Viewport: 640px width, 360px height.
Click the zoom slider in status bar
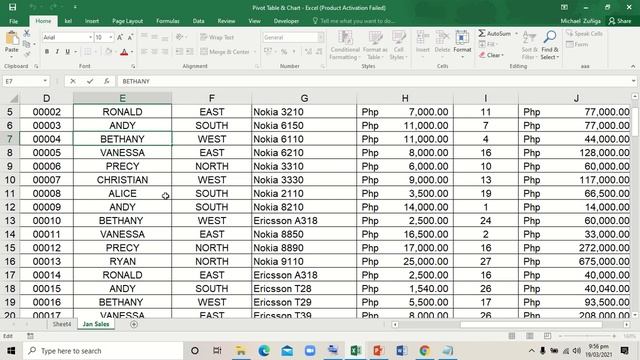587,336
